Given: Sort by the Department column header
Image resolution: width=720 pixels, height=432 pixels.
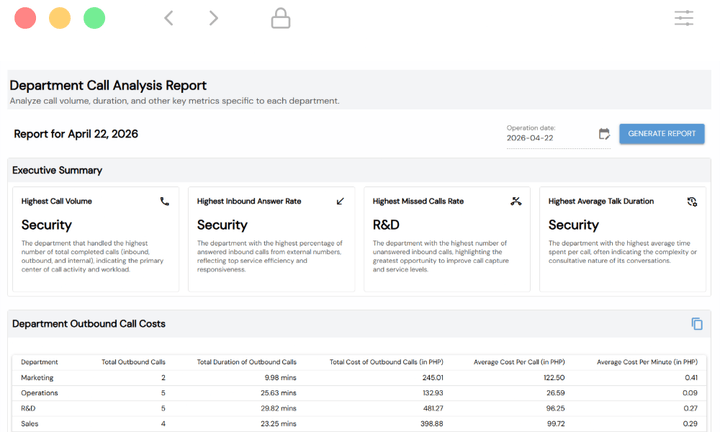Looking at the screenshot, I should [40, 362].
